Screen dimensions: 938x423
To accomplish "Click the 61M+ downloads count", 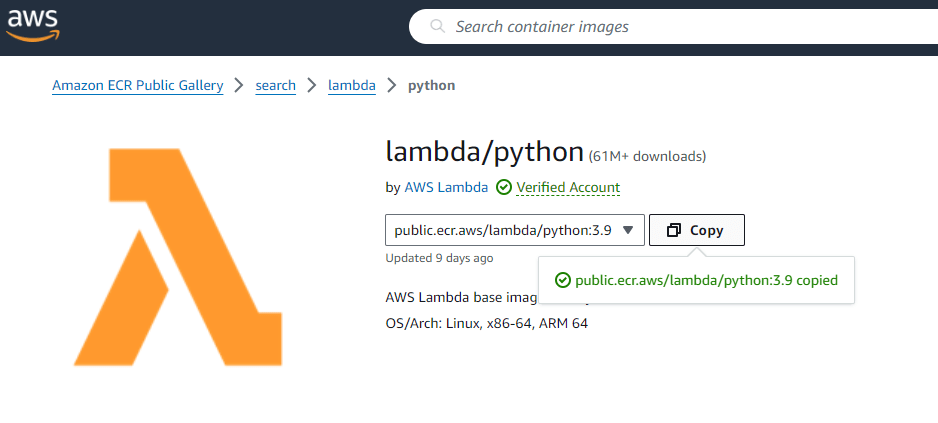I will click(648, 156).
